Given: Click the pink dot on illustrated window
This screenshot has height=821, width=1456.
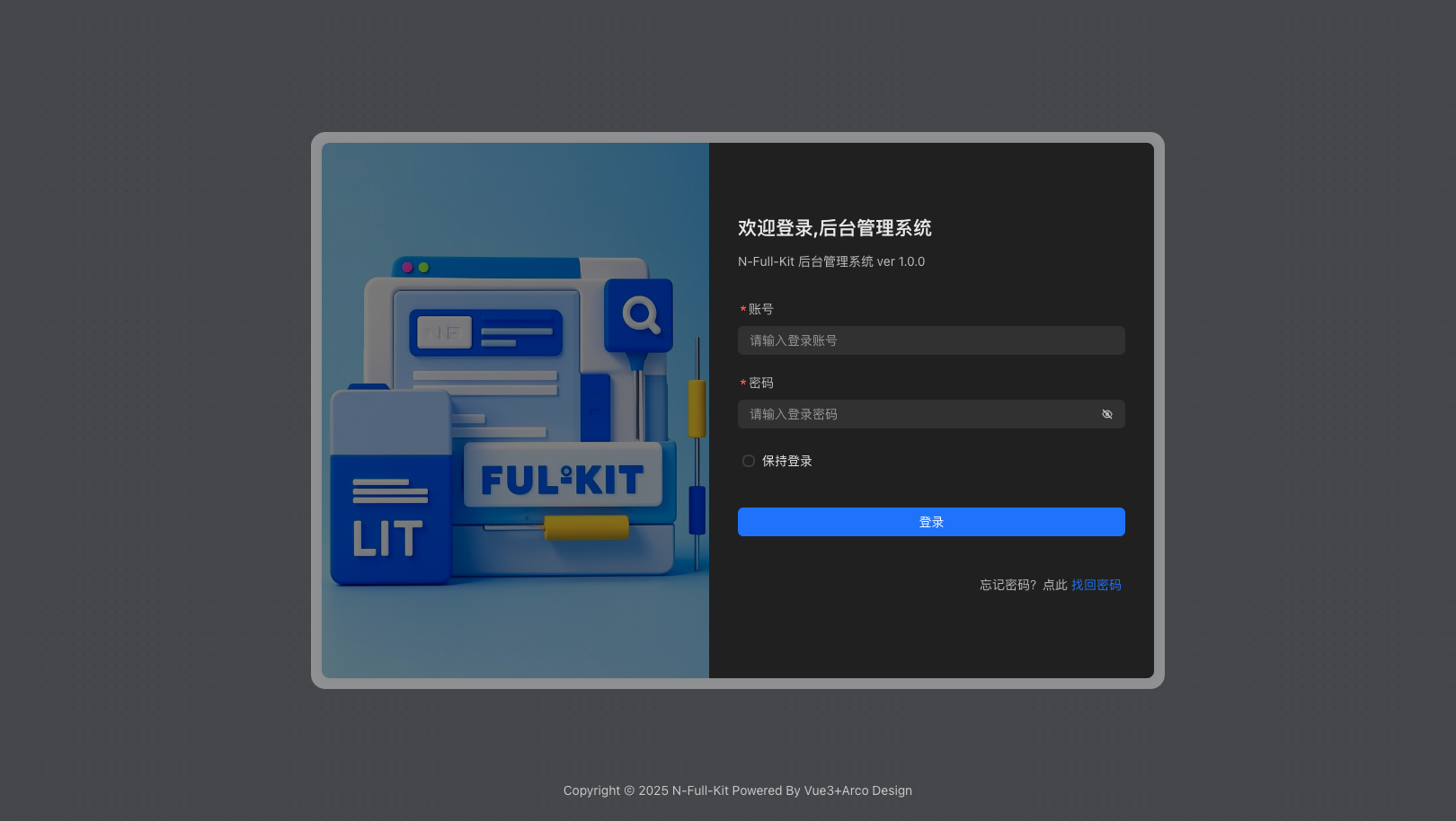Looking at the screenshot, I should point(407,267).
